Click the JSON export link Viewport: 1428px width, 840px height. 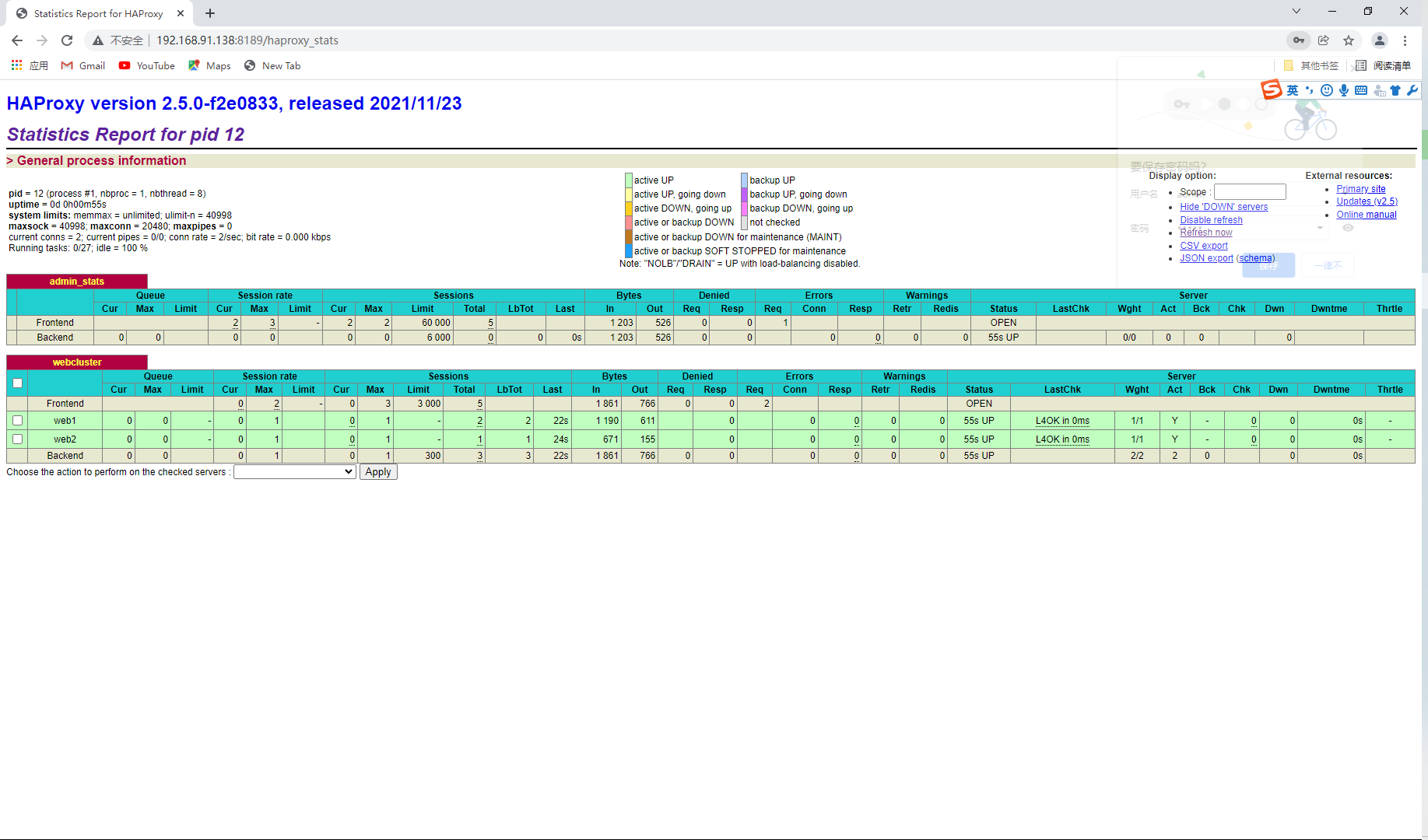coord(1206,258)
